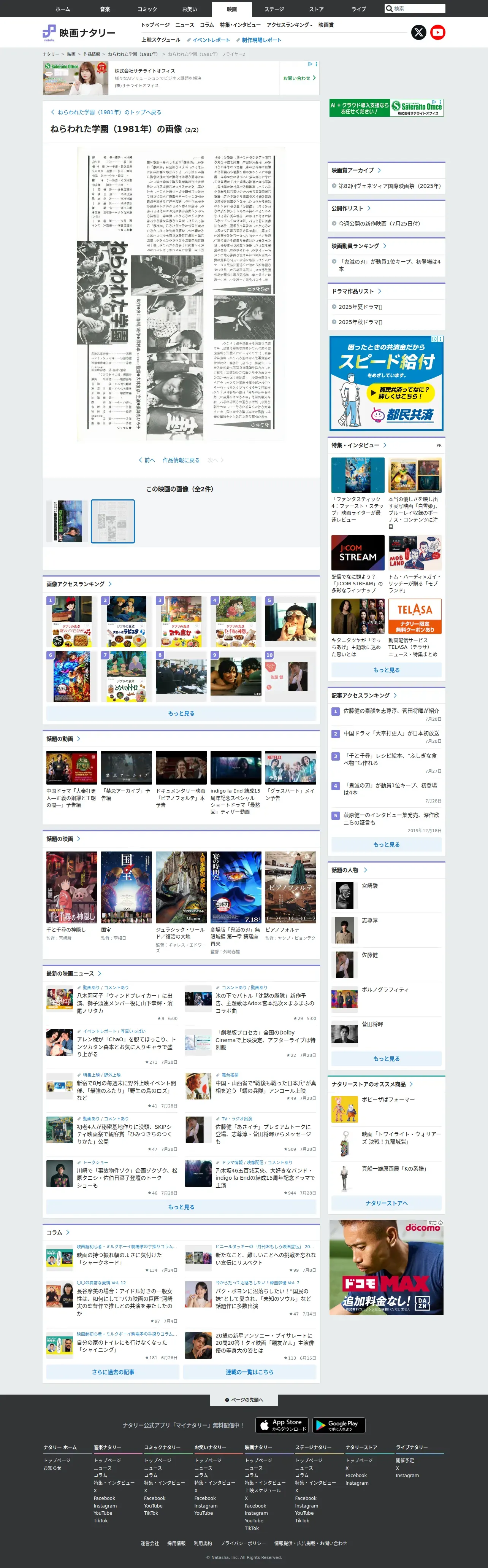Click the ナタリーストアへ button
Viewport: 488px width, 1568px height.
(x=387, y=1203)
